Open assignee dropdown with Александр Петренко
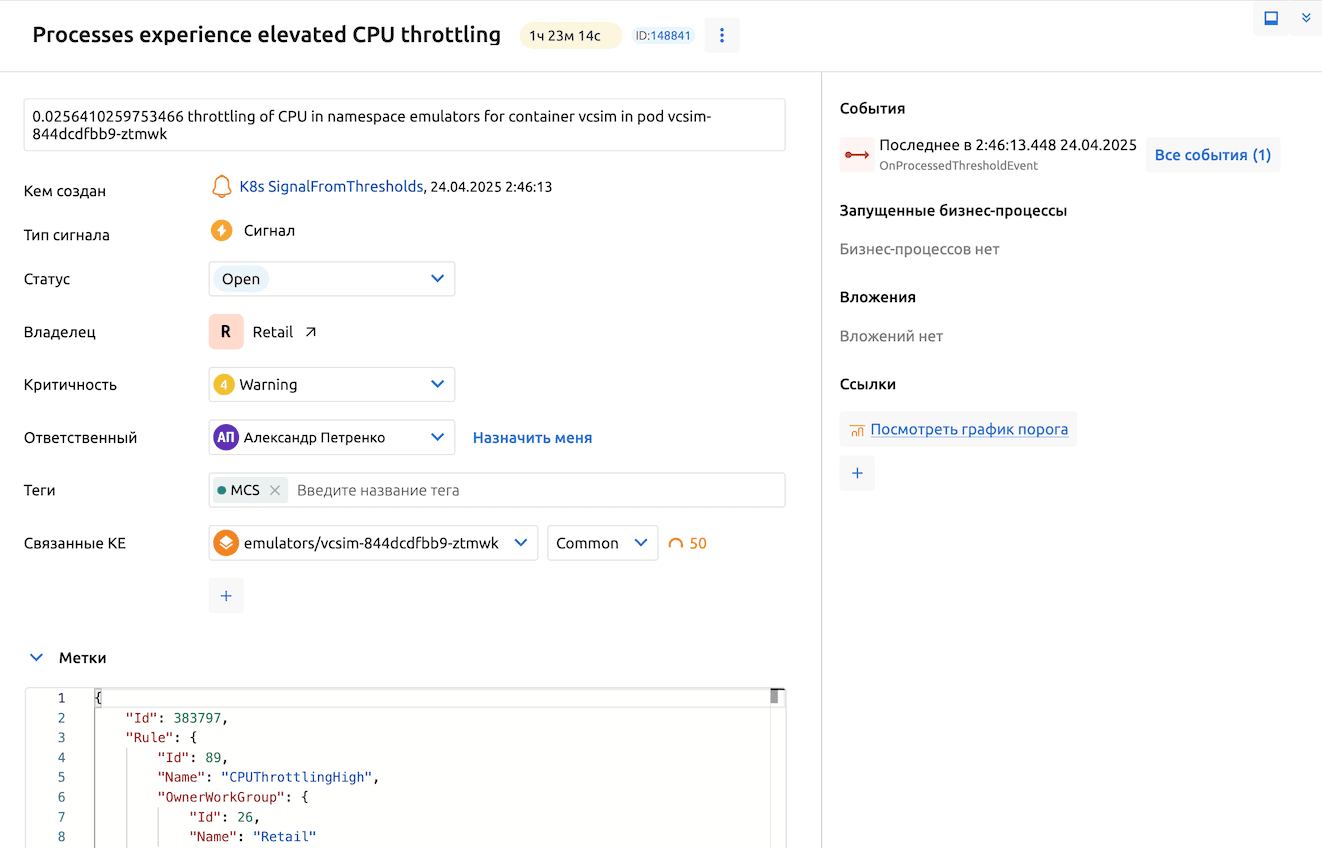1322x848 pixels. click(x=332, y=437)
